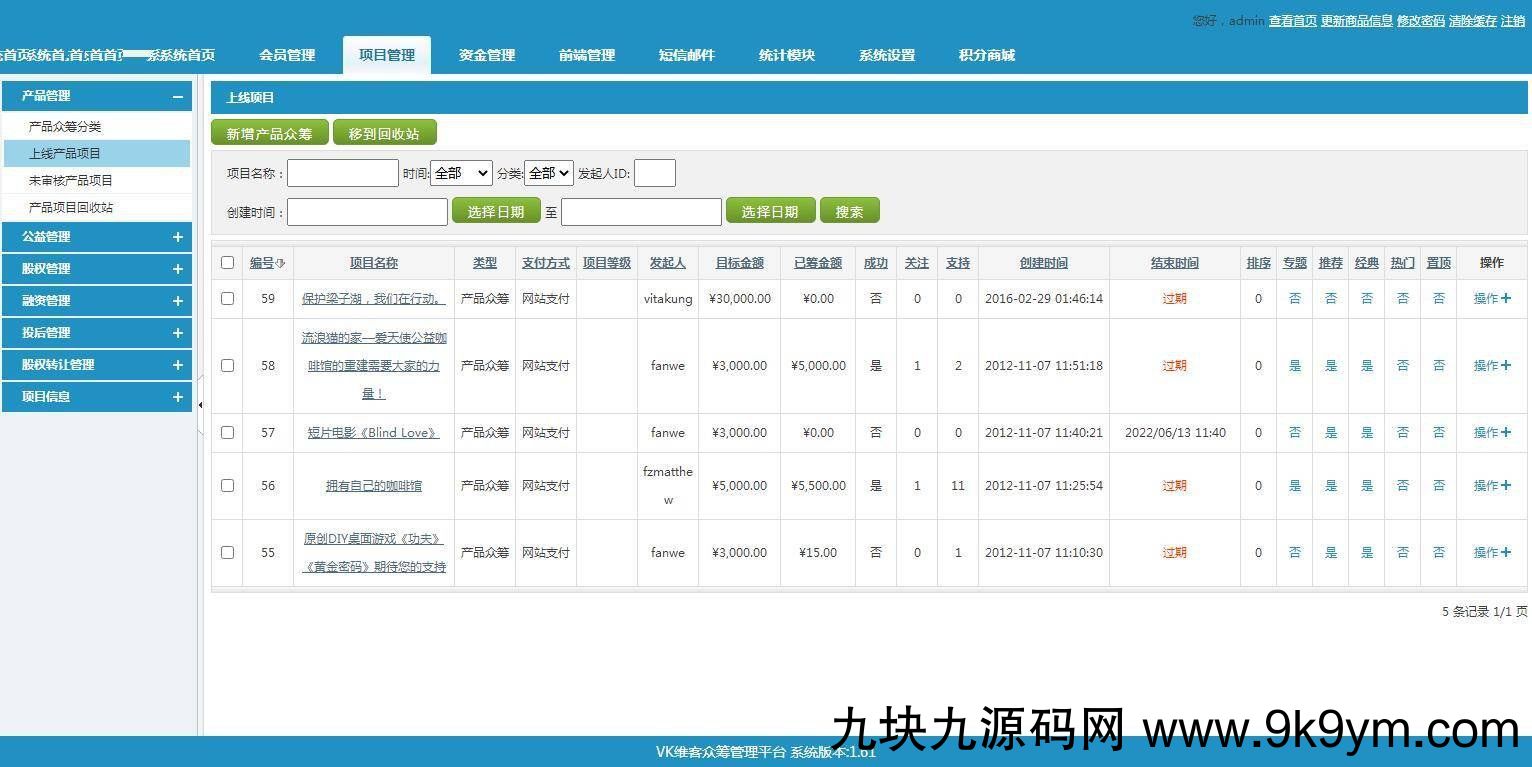Click the sort arrow next to 编号
1532x767 pixels.
click(281, 263)
